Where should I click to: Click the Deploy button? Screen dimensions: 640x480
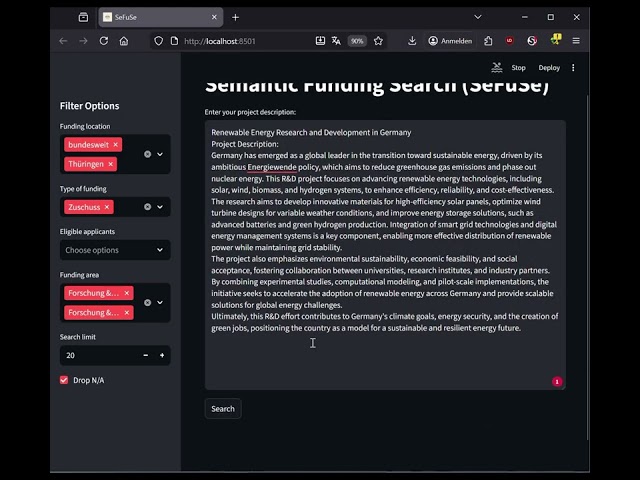[549, 68]
